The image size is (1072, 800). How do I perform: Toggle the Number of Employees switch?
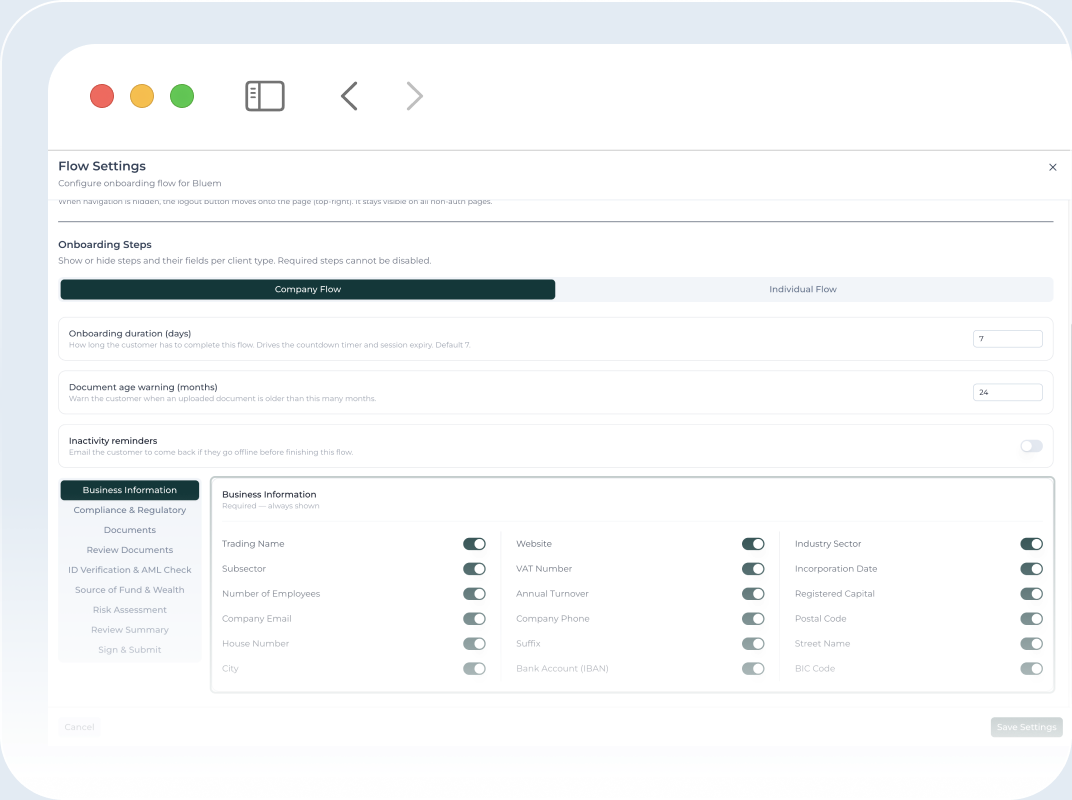[x=474, y=594]
